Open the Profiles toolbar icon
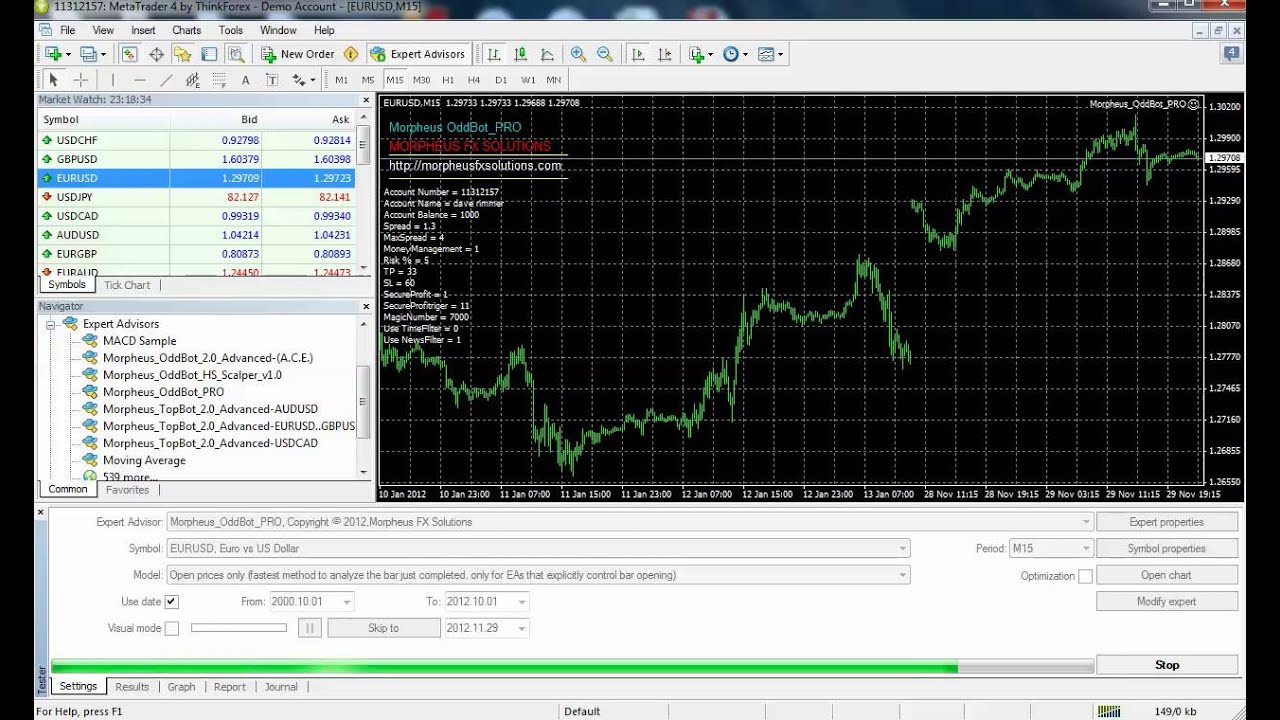Image resolution: width=1280 pixels, height=720 pixels. pyautogui.click(x=89, y=54)
